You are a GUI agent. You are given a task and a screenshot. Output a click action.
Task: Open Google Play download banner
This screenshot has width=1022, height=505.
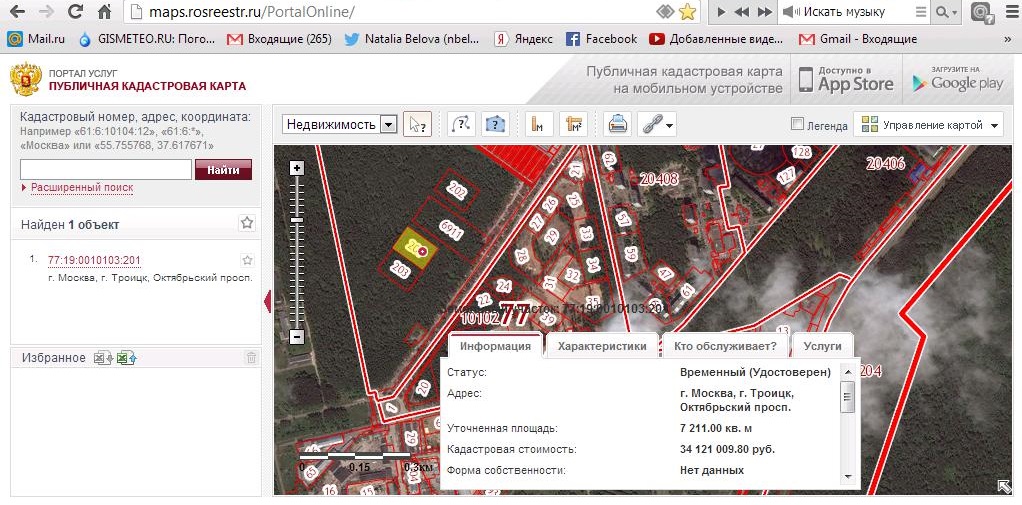(x=958, y=79)
